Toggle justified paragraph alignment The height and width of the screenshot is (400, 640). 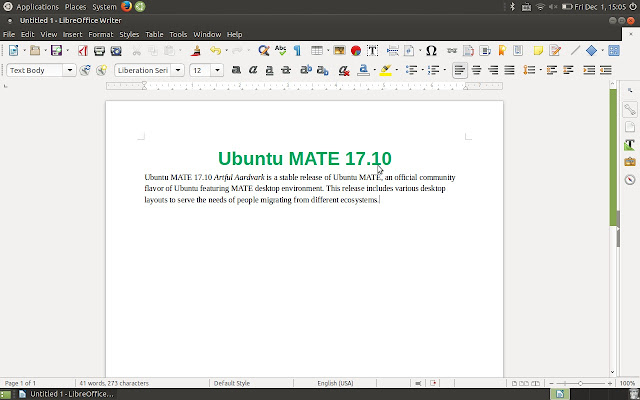pyautogui.click(x=509, y=70)
